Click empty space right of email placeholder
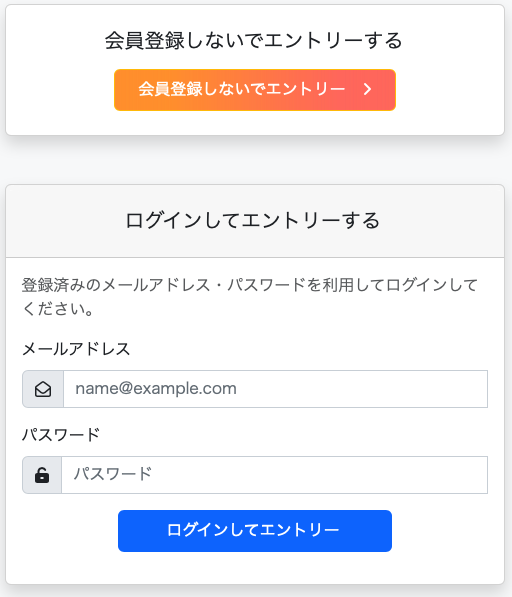The image size is (512, 597). 362,389
